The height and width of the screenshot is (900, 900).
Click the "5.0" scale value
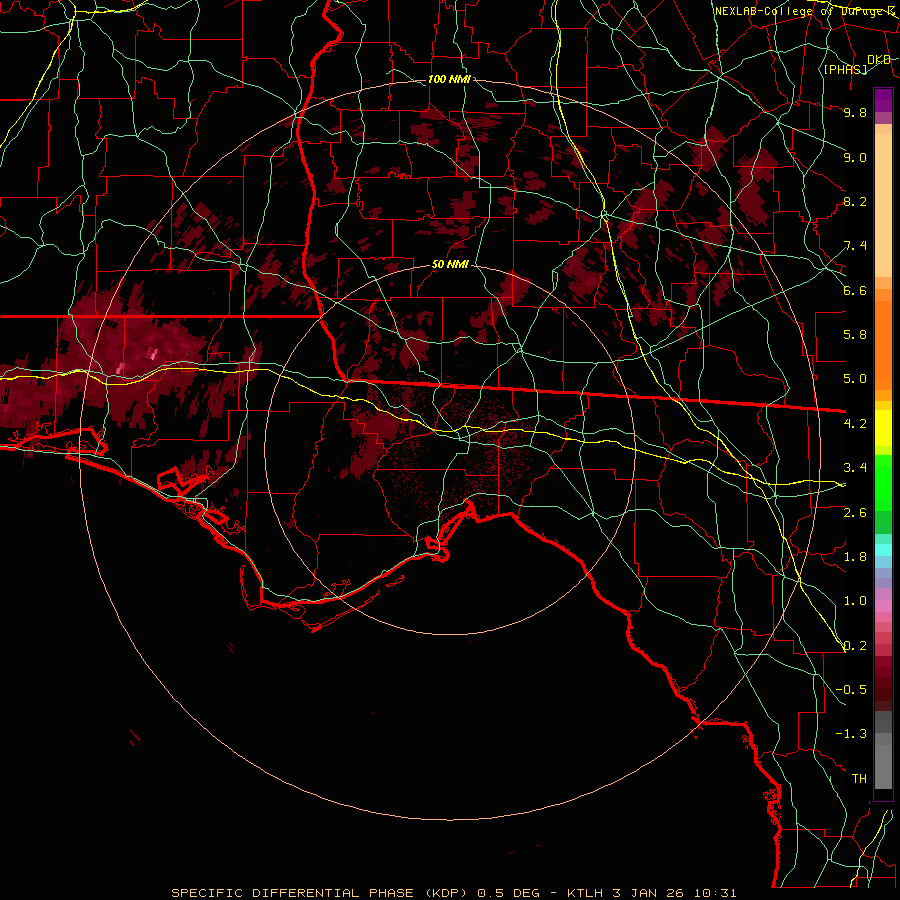[x=855, y=379]
